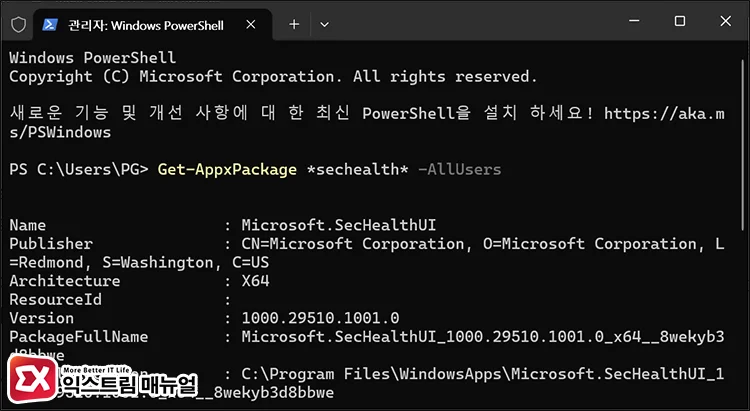The width and height of the screenshot is (750, 411).
Task: Click the ResourceId field label
Action: [55, 300]
